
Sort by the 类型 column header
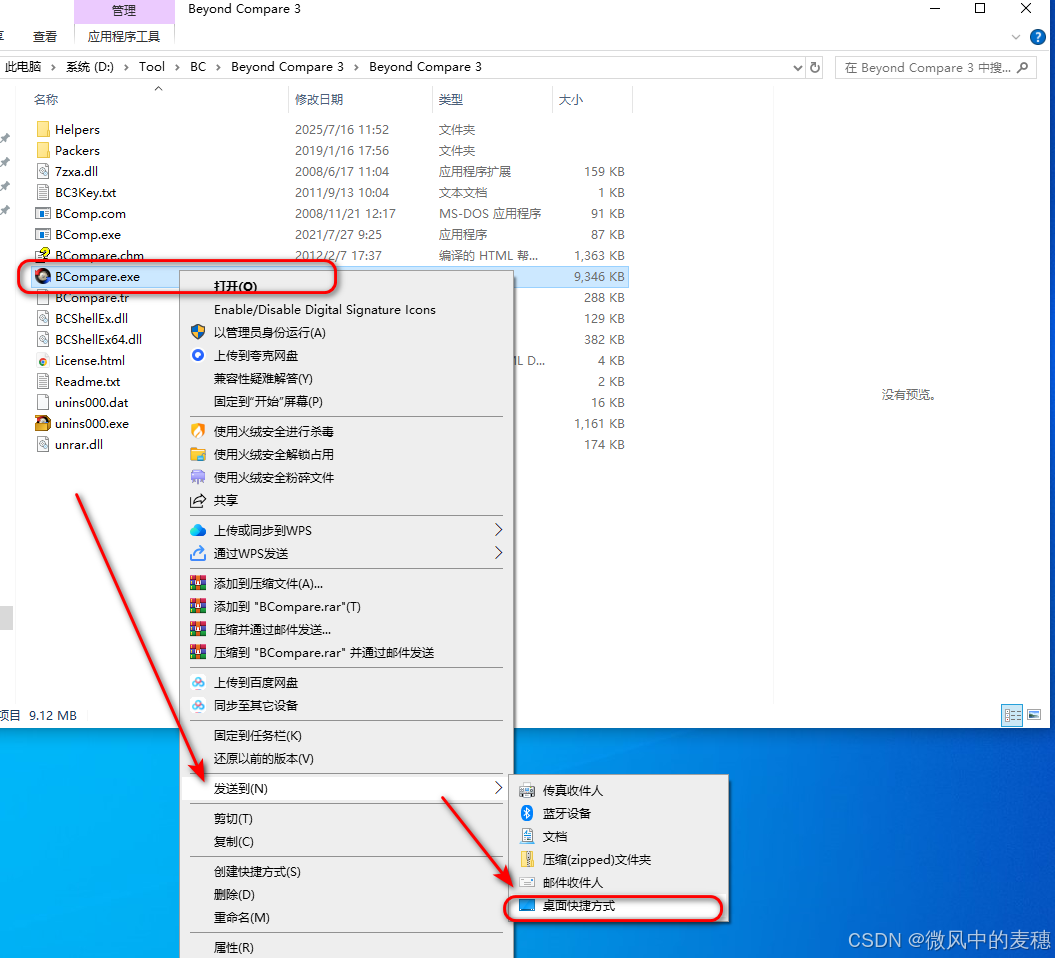pyautogui.click(x=492, y=100)
